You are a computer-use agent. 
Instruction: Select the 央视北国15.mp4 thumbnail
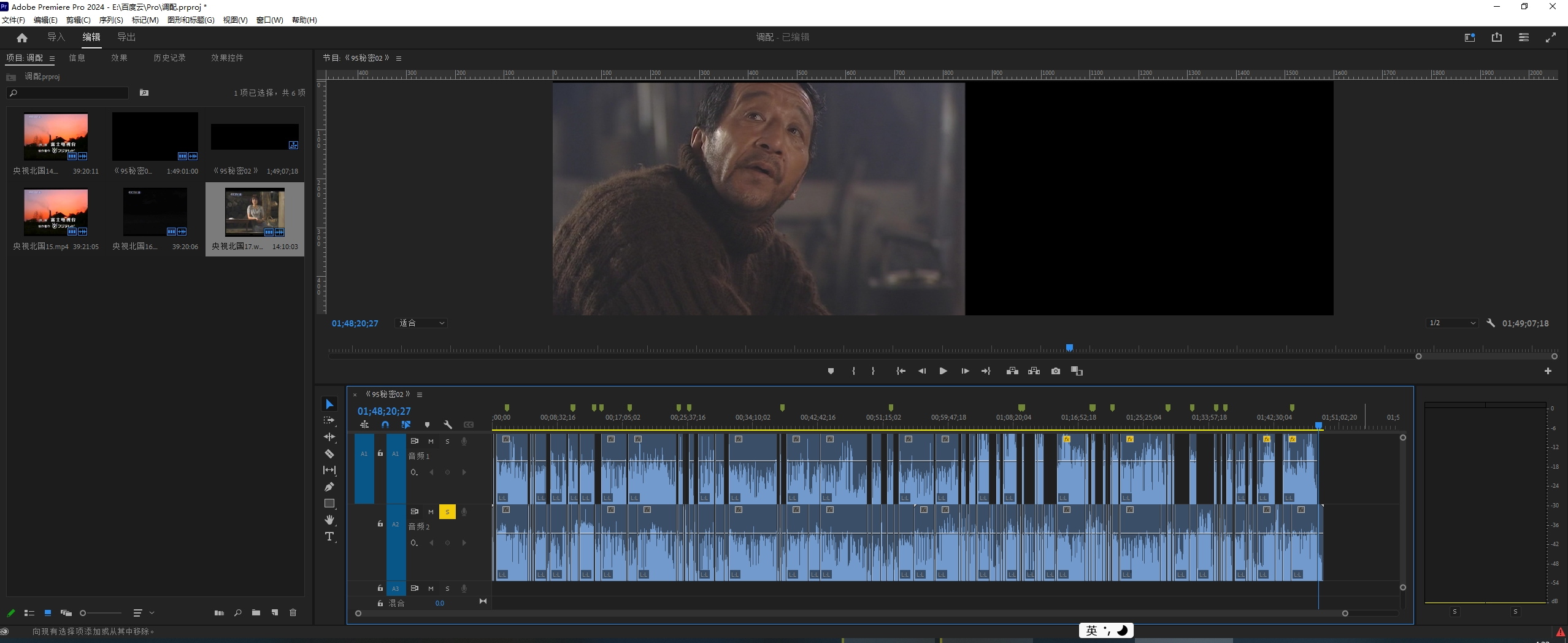pos(56,212)
